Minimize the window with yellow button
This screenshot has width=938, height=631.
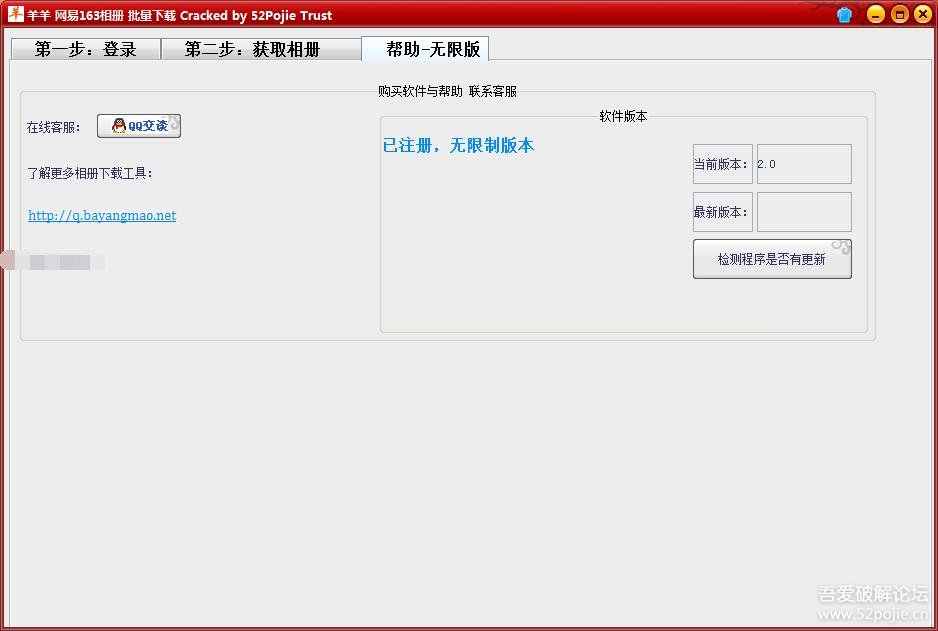(876, 14)
